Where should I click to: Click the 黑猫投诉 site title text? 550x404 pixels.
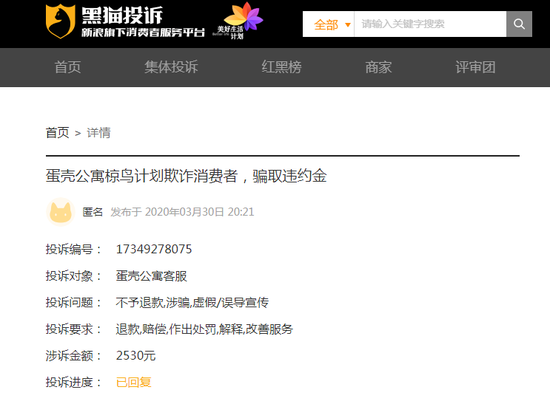pos(122,15)
